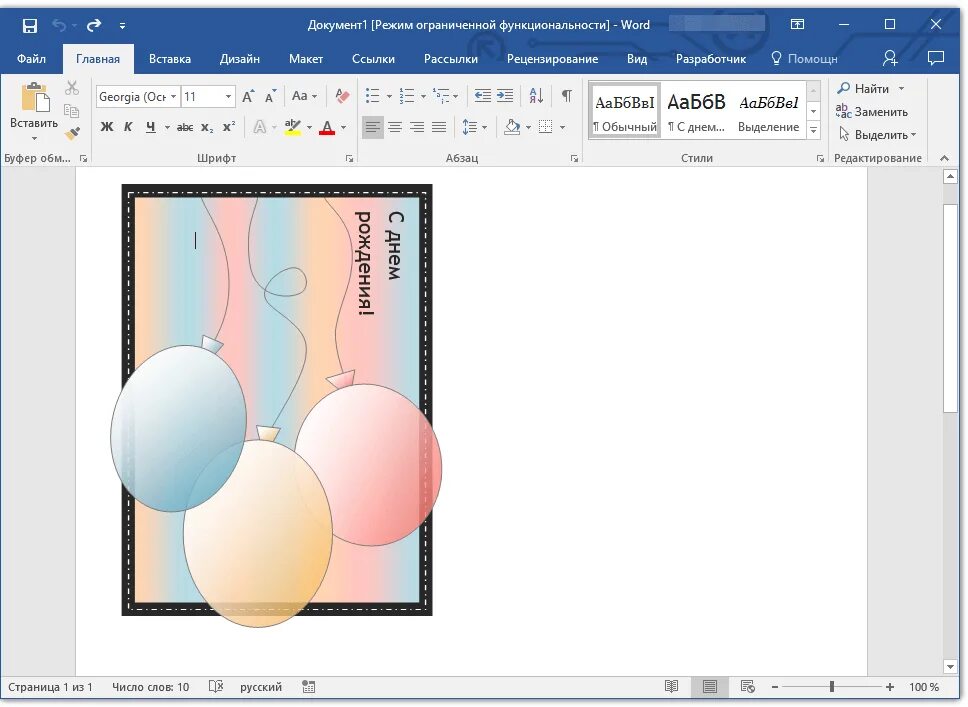
Task: Click the Заменить button
Action: click(x=872, y=112)
